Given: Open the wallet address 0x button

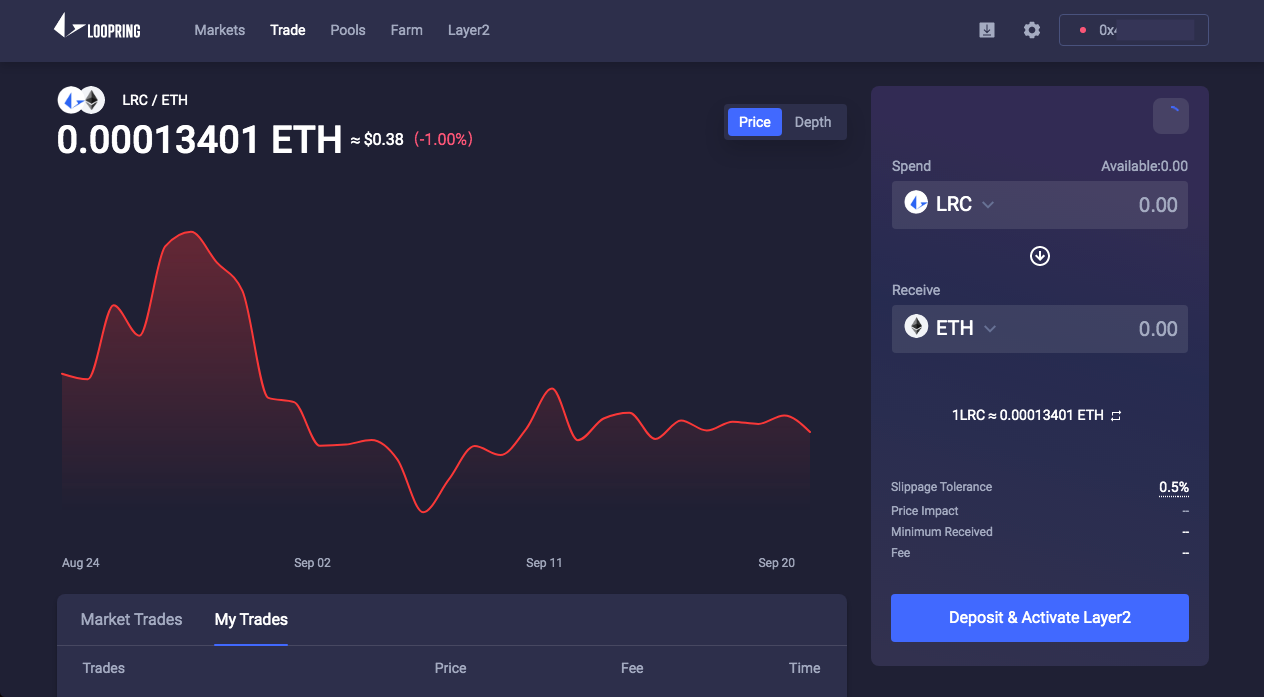Looking at the screenshot, I should [x=1134, y=30].
